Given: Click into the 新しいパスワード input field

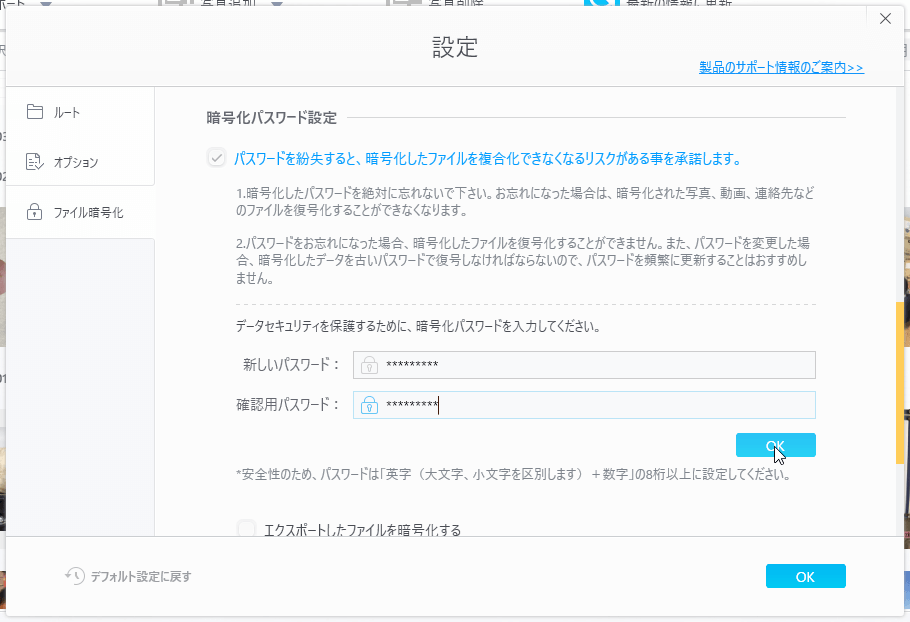Looking at the screenshot, I should (x=600, y=365).
